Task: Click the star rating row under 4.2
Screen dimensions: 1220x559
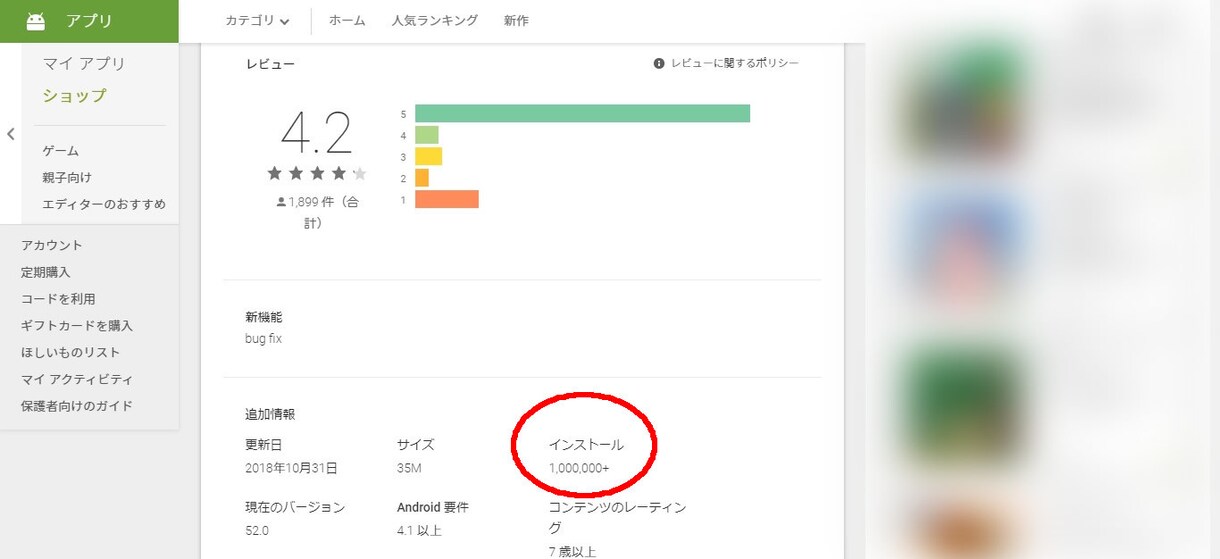Action: [317, 174]
